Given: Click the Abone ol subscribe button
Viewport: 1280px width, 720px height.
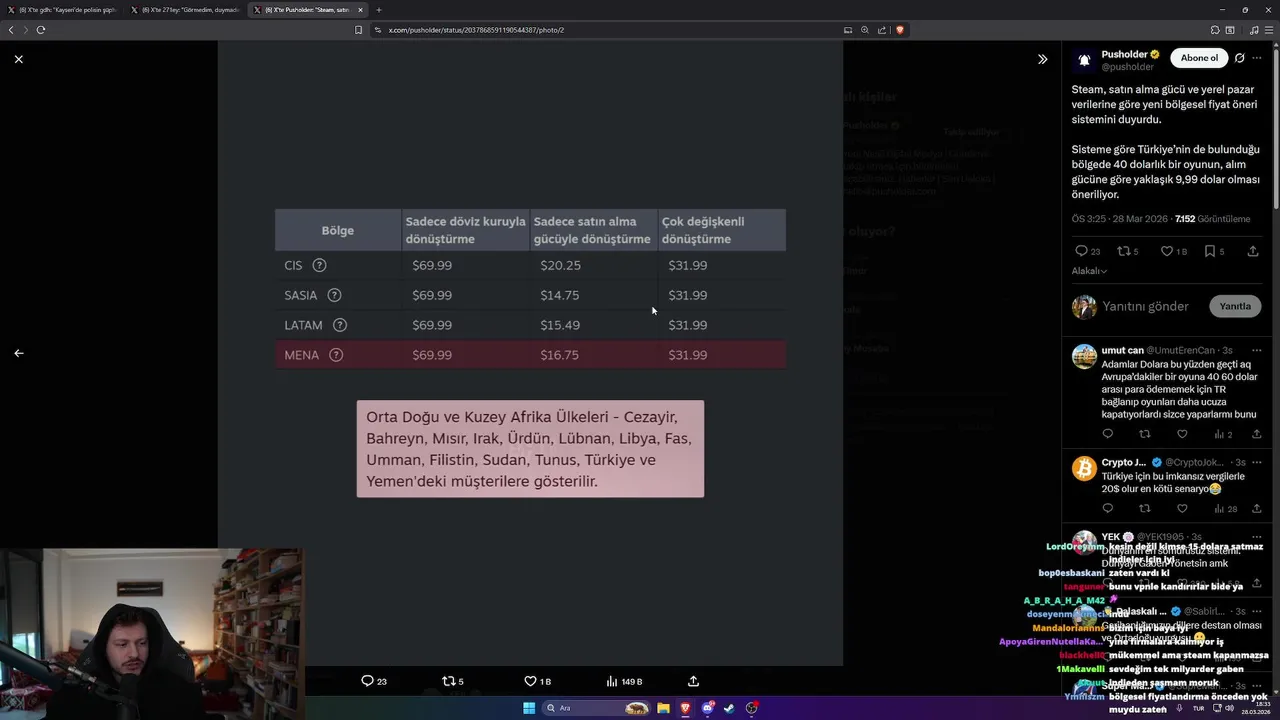Looking at the screenshot, I should click(x=1199, y=58).
